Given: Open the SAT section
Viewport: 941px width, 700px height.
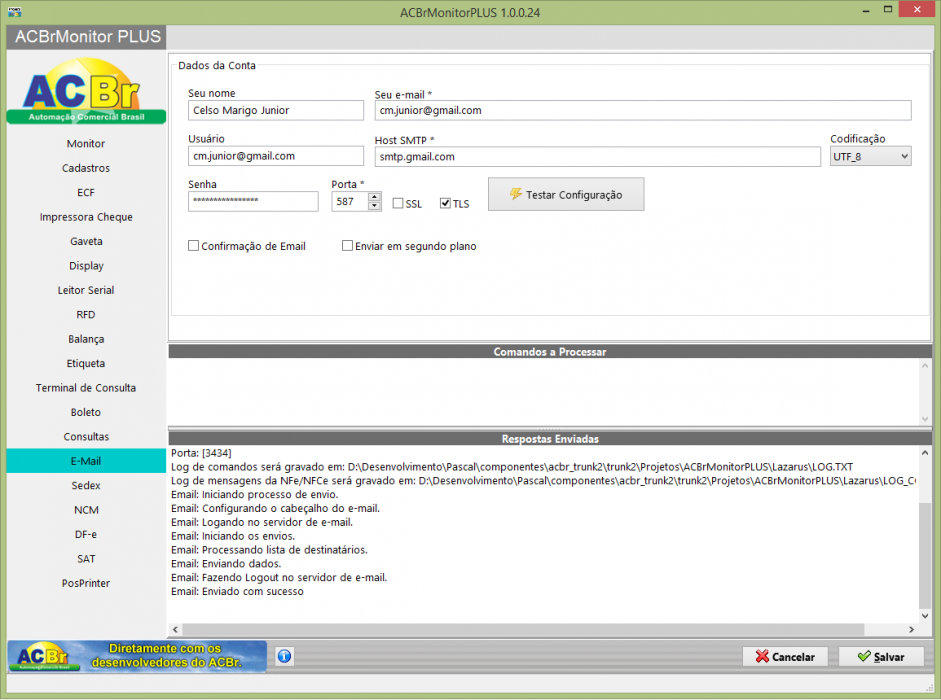Looking at the screenshot, I should pyautogui.click(x=86, y=559).
